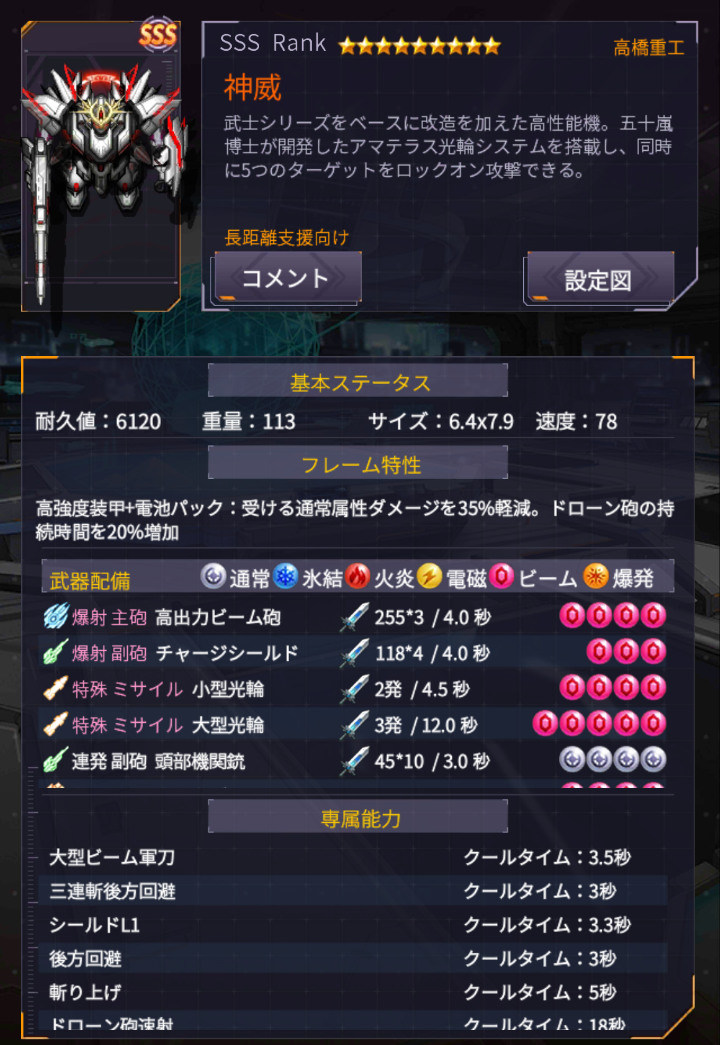Click the 爆発 orange attribute icon
This screenshot has height=1045, width=720.
click(x=596, y=576)
